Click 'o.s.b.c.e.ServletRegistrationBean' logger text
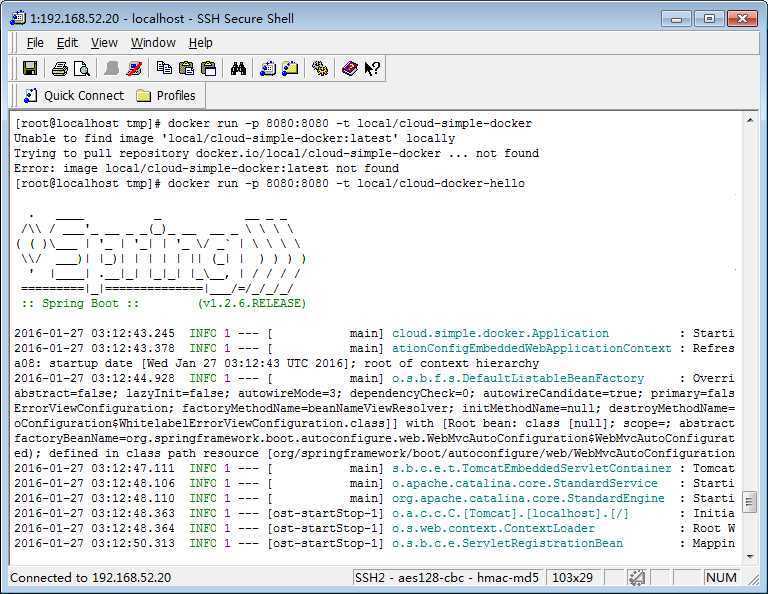 (507, 544)
